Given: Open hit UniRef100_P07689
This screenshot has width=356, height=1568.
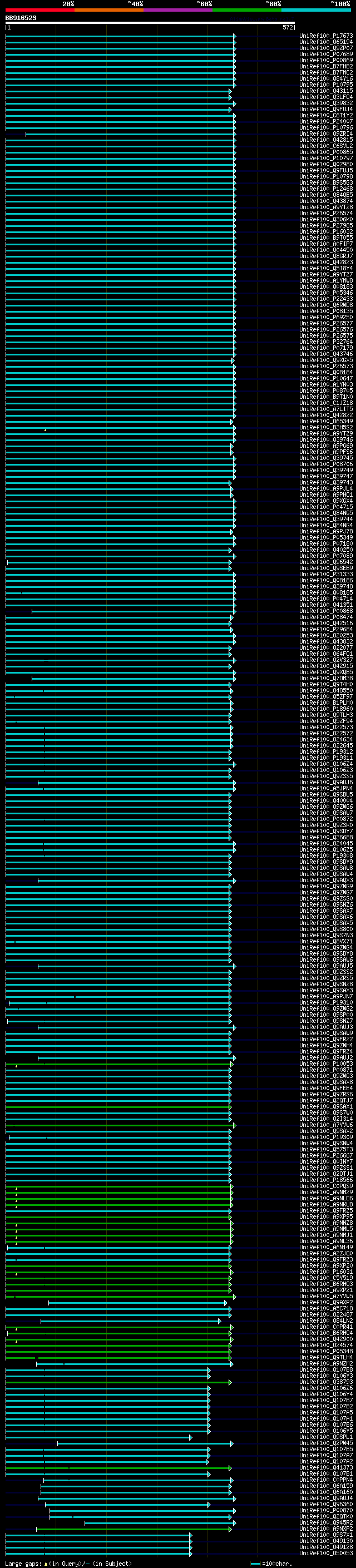Looking at the screenshot, I should point(326,54).
